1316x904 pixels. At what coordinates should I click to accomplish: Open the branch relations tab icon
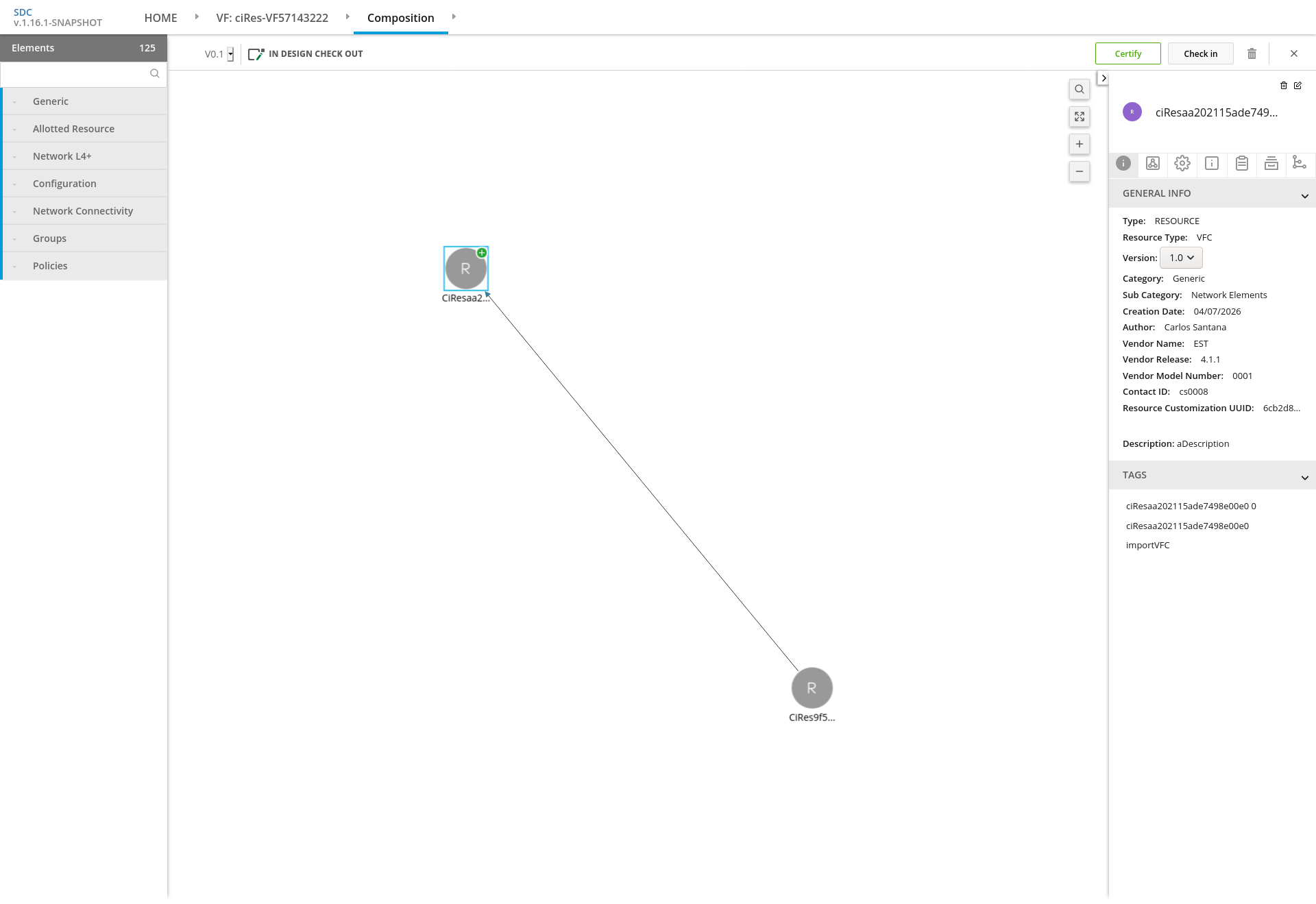pos(1299,163)
